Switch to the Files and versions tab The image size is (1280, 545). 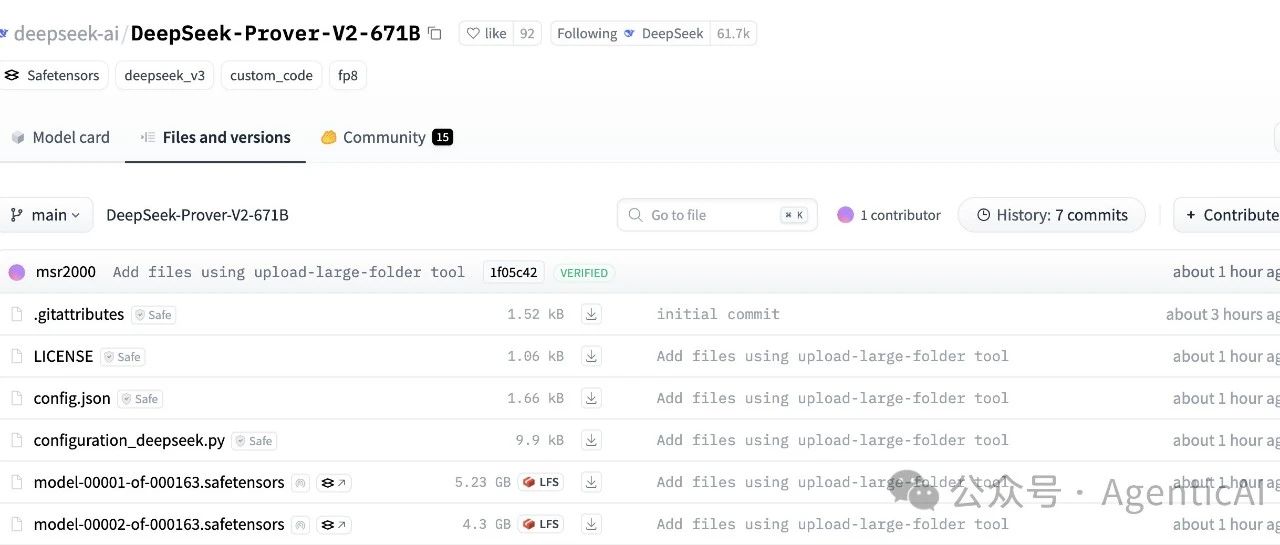[215, 137]
